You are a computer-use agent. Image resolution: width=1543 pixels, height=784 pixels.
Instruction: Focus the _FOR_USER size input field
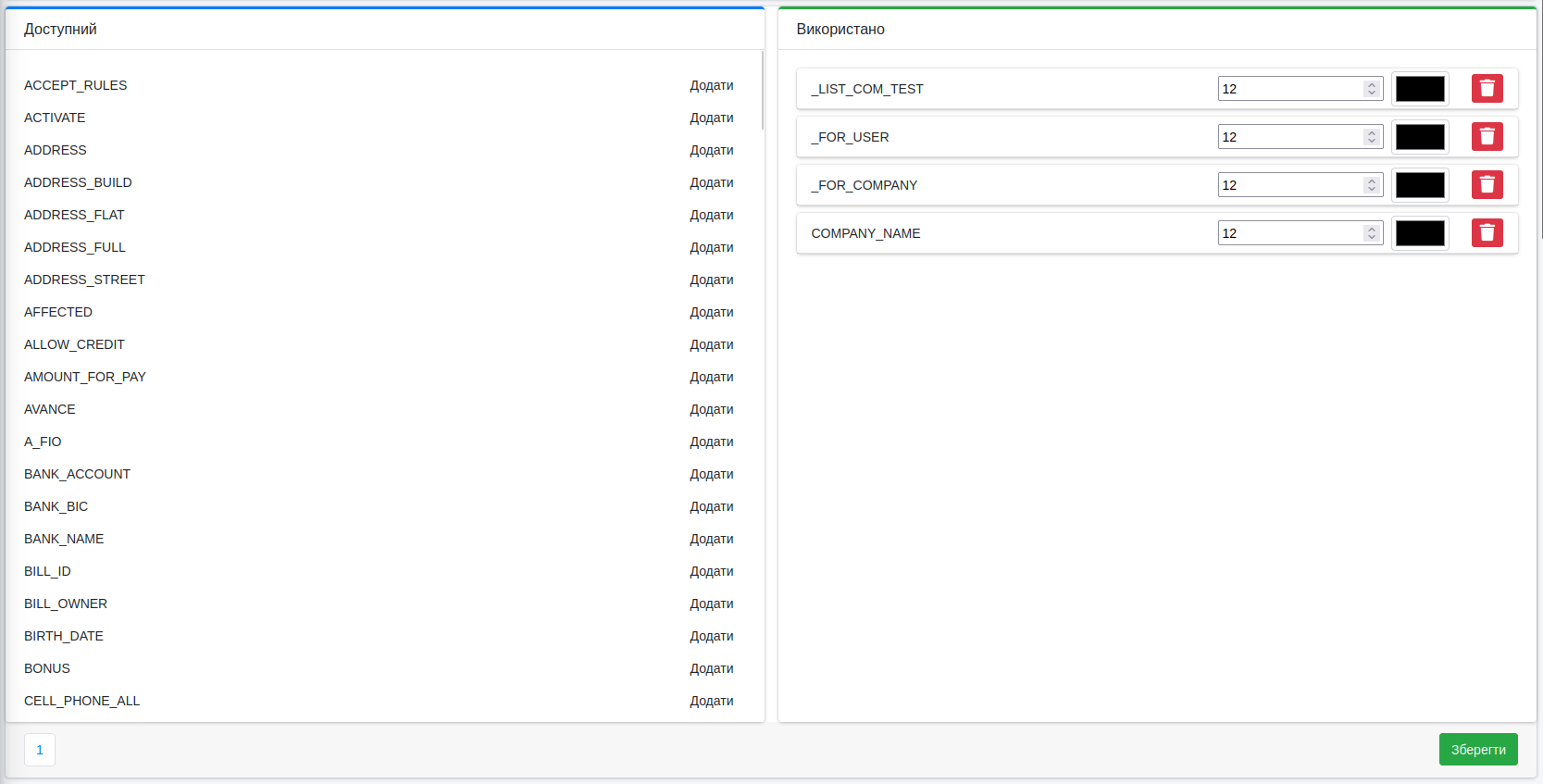[x=1289, y=137]
